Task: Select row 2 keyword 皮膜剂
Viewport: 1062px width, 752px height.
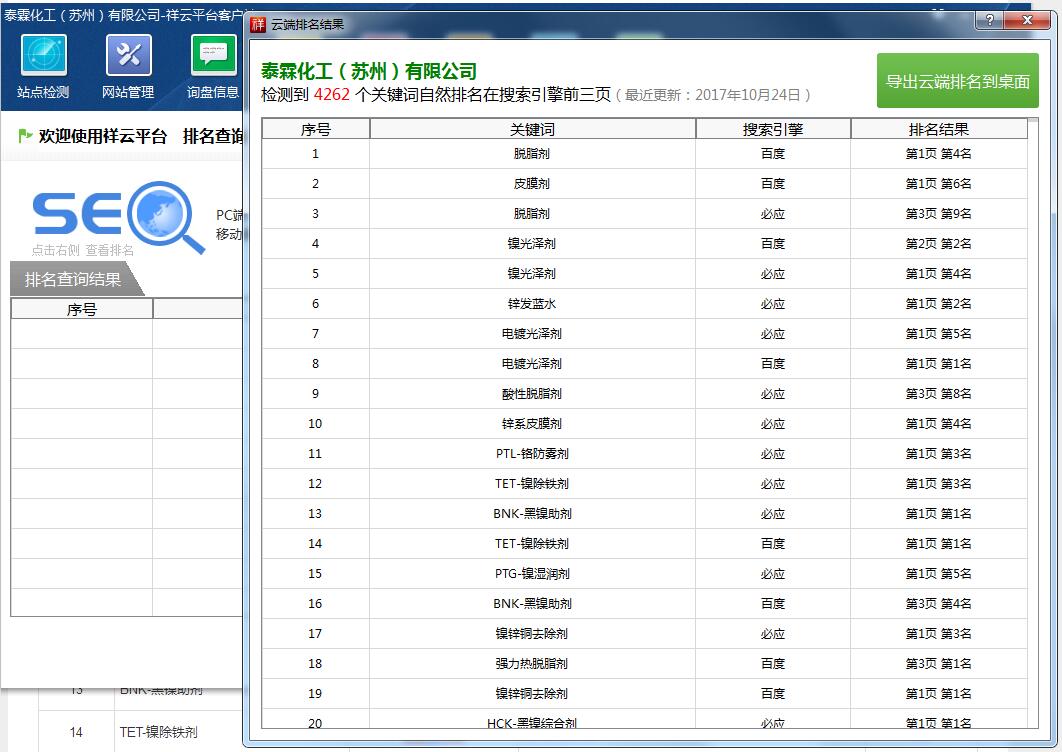Action: tap(532, 184)
